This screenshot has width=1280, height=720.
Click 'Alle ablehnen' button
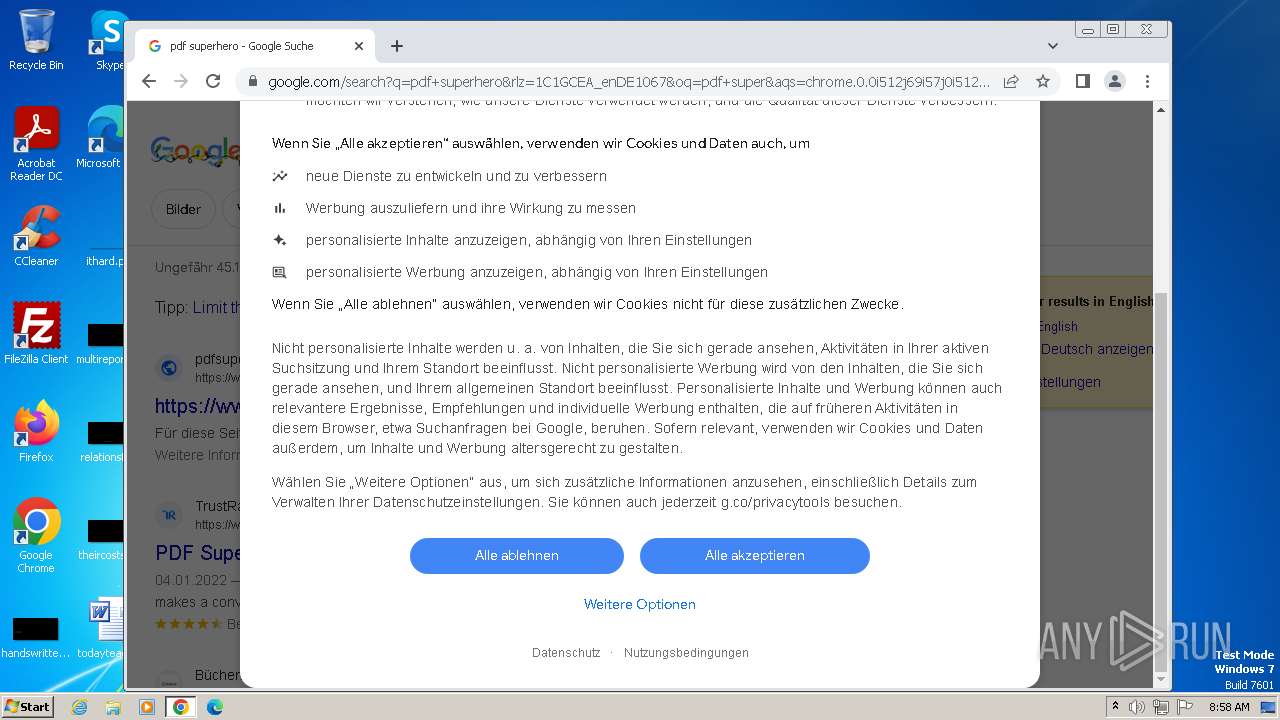coord(517,556)
